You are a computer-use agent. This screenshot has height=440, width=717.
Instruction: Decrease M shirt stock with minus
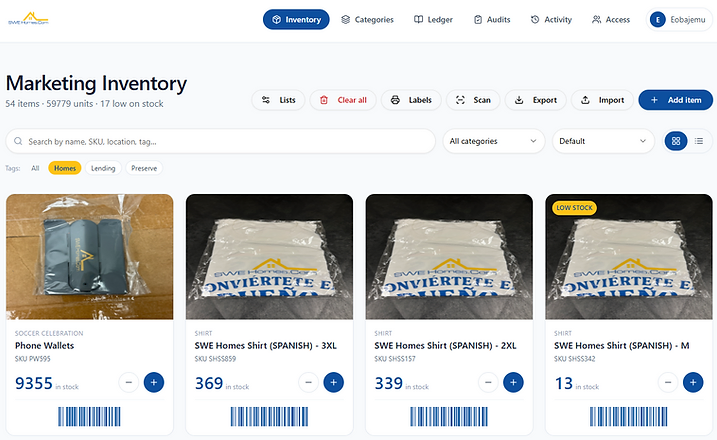coord(668,382)
